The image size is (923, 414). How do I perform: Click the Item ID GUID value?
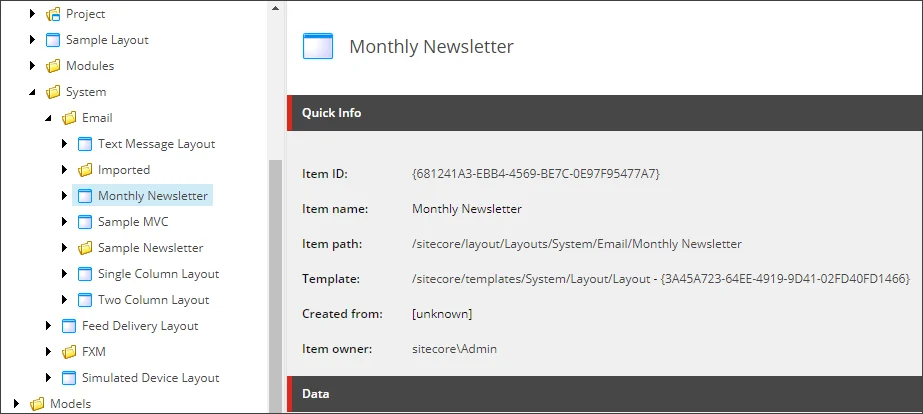[536, 174]
